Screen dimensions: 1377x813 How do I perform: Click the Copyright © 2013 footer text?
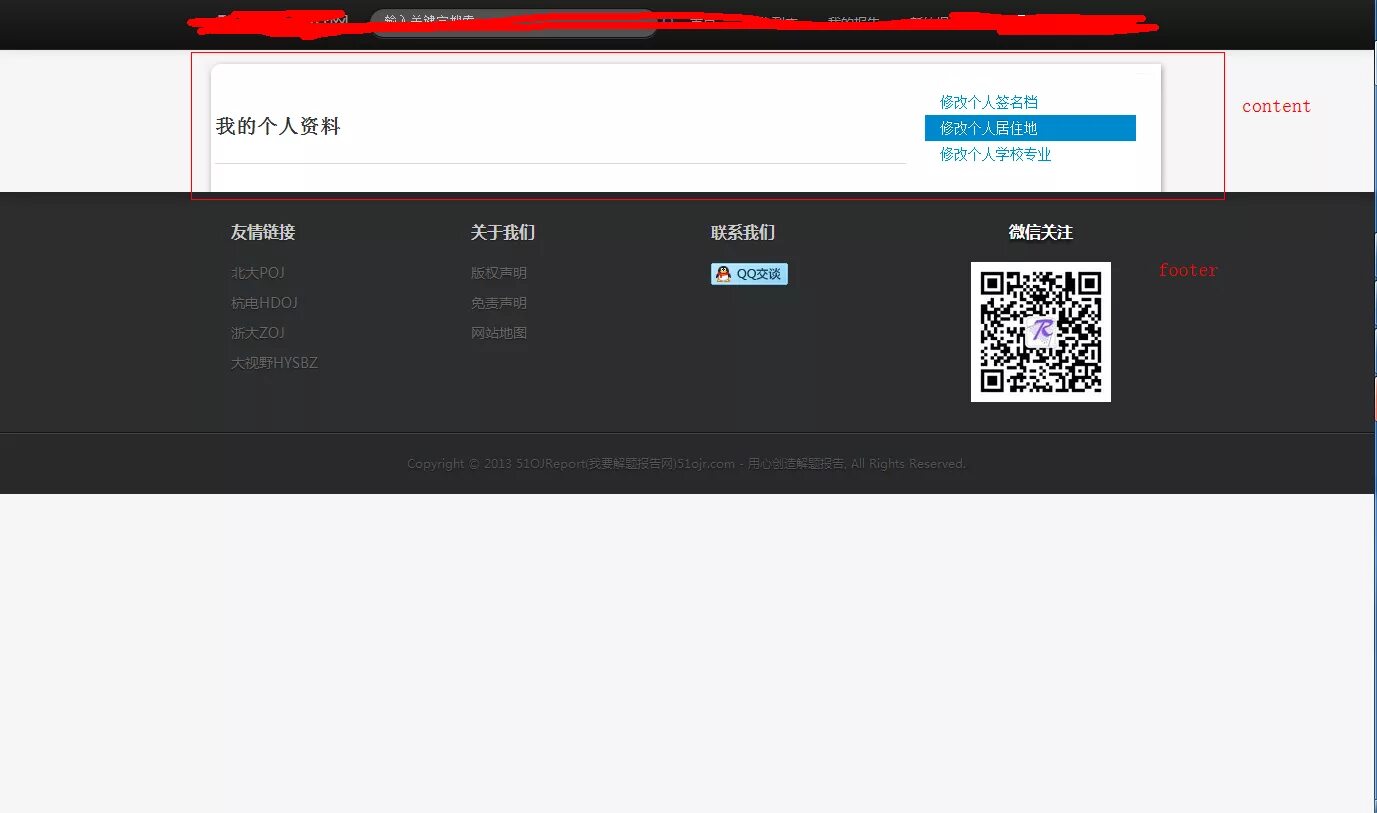pyautogui.click(x=686, y=464)
